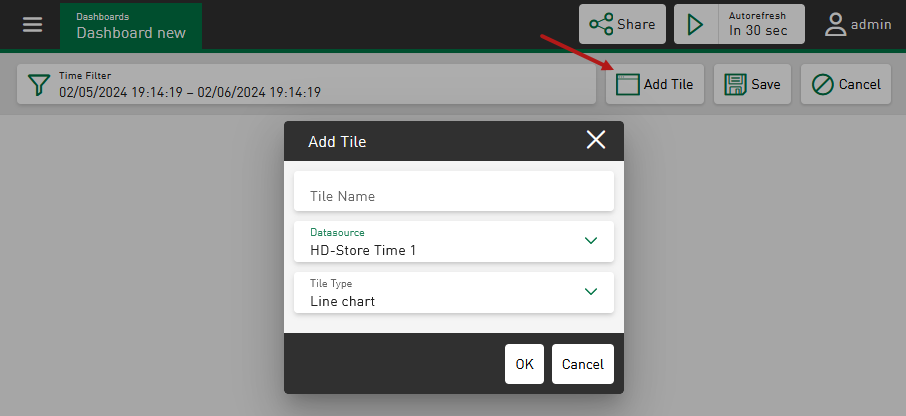Image resolution: width=906 pixels, height=416 pixels.
Task: Click the admin user profile icon
Action: (x=835, y=24)
